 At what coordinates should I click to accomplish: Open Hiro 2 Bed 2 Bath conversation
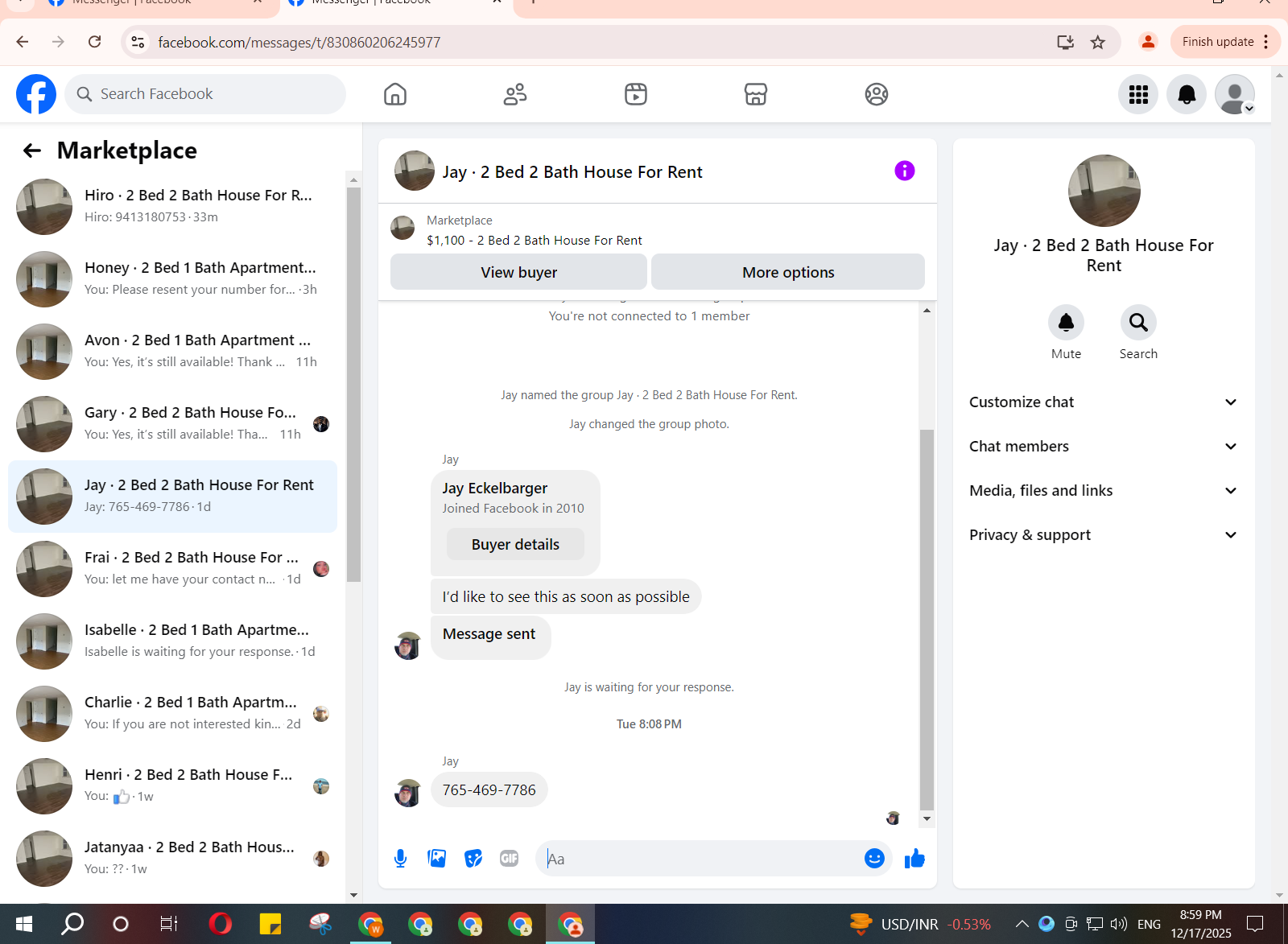click(172, 207)
